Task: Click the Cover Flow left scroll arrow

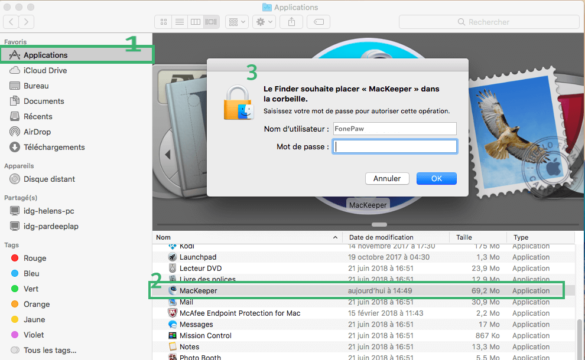Action: [x=168, y=154]
